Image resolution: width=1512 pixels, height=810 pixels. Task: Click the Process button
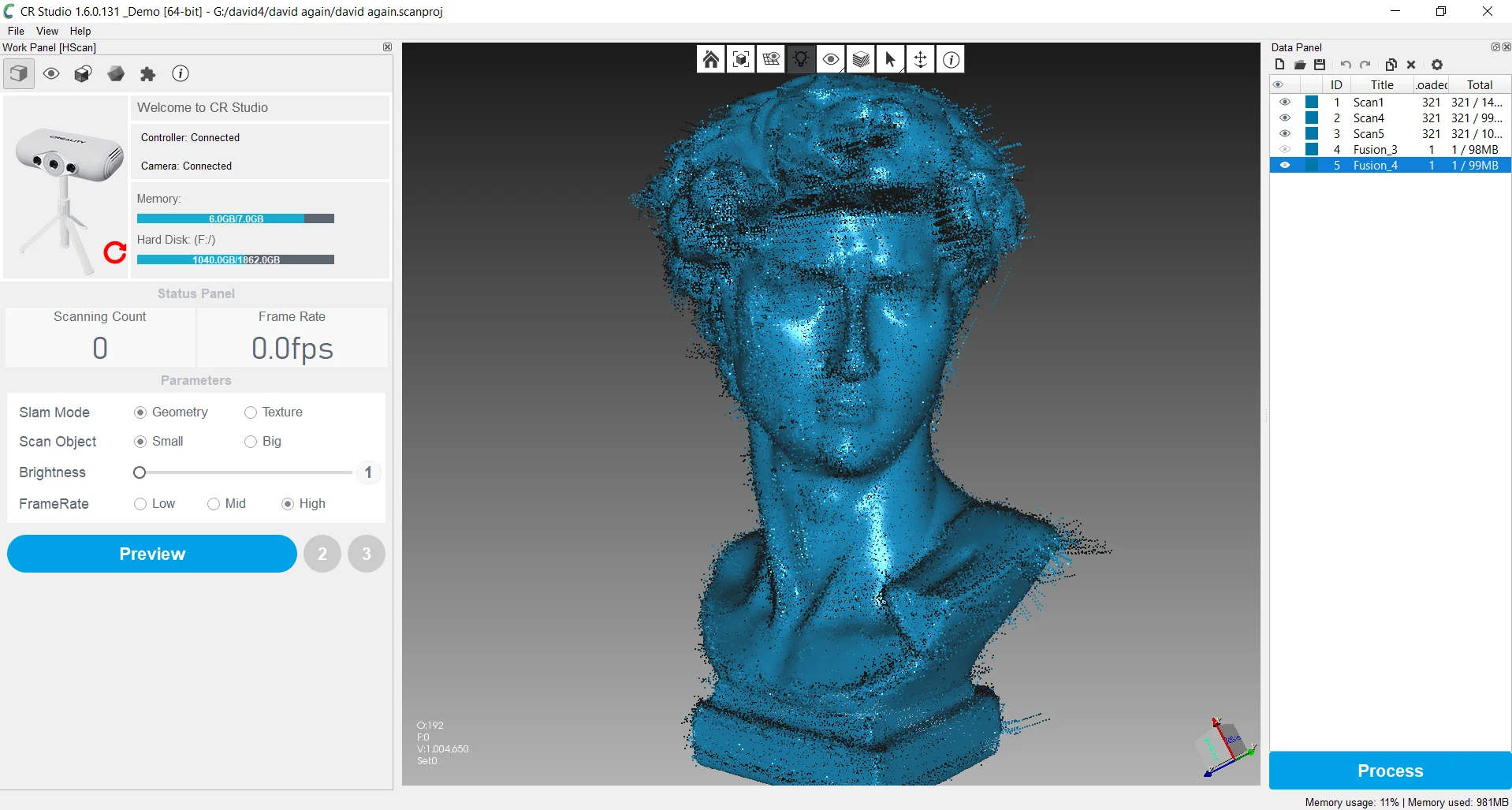(x=1390, y=771)
